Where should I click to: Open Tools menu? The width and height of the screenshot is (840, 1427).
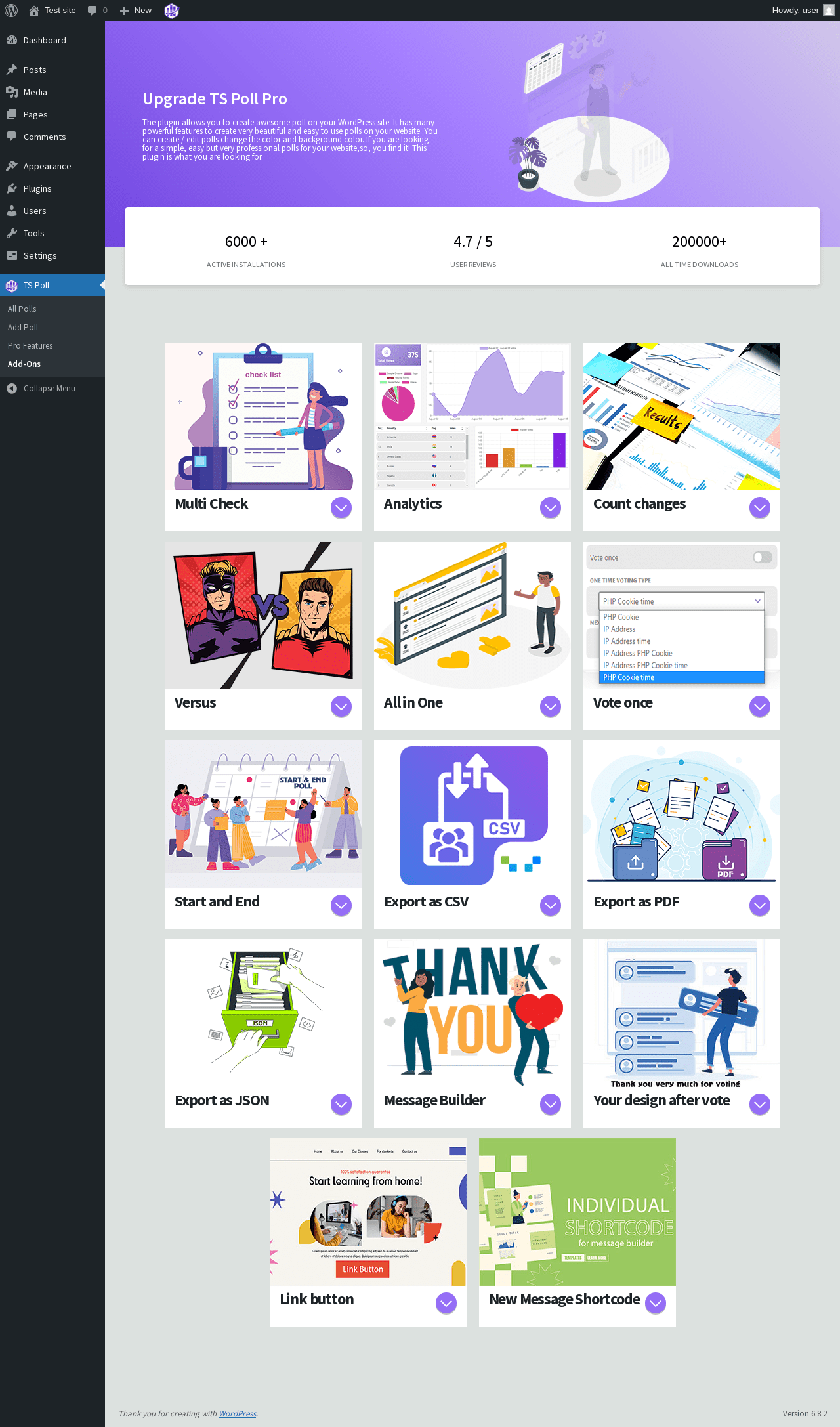click(52, 233)
